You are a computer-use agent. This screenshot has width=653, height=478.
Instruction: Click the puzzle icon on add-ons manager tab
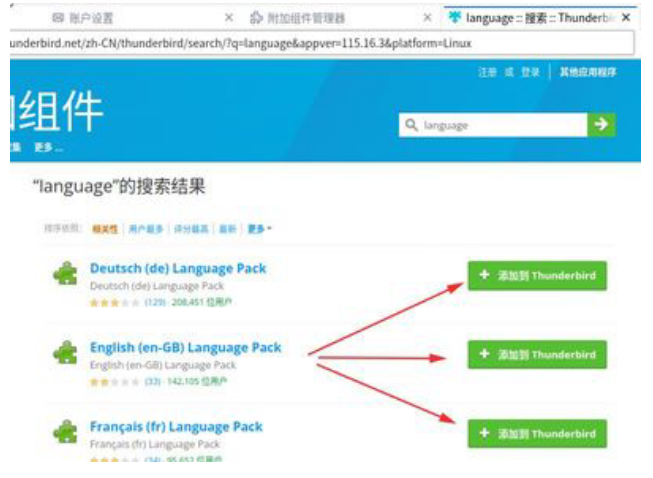tap(256, 18)
